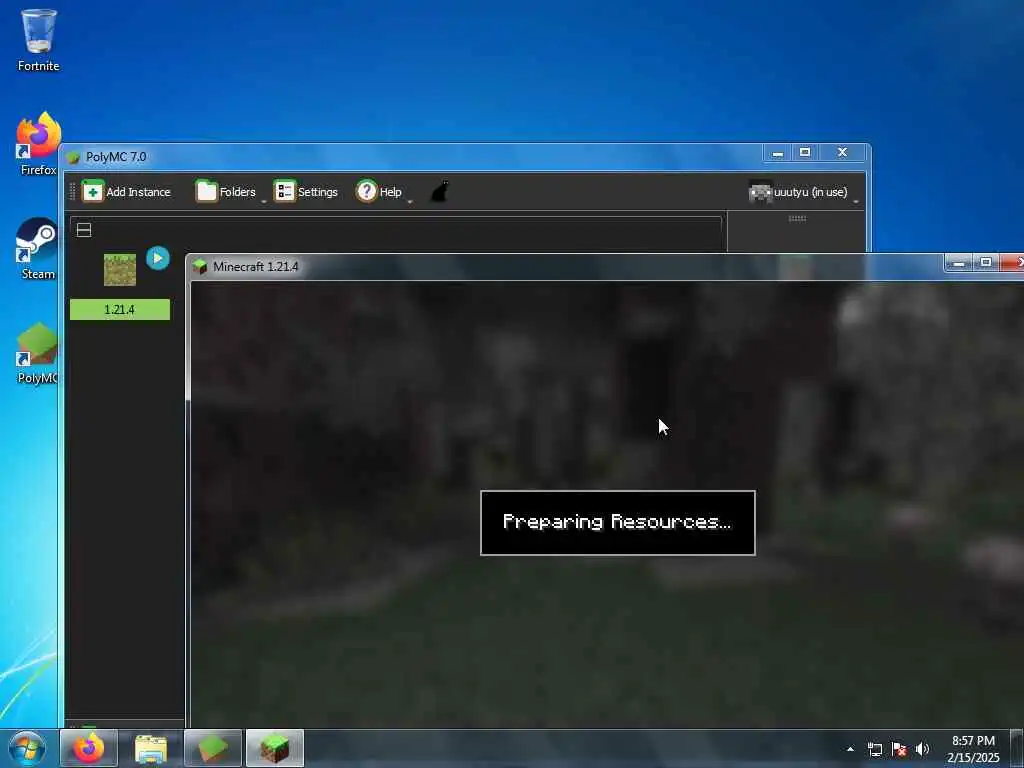Switch to Minecraft taskbar button

point(275,748)
